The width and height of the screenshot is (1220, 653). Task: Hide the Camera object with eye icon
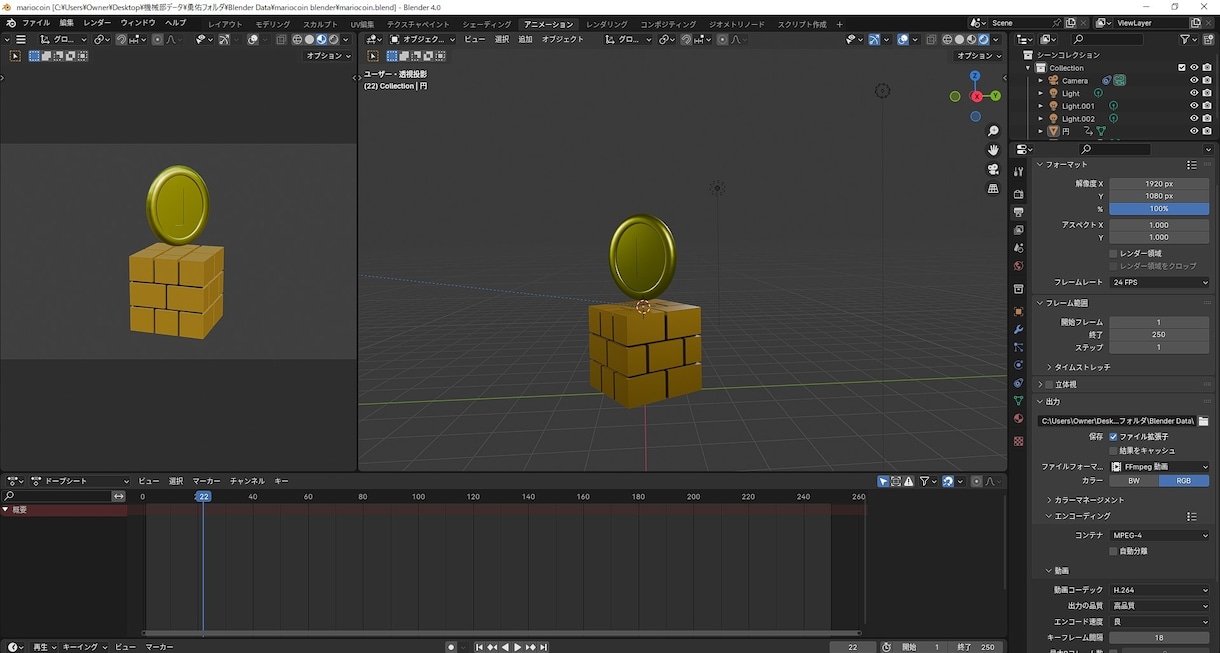point(1193,81)
